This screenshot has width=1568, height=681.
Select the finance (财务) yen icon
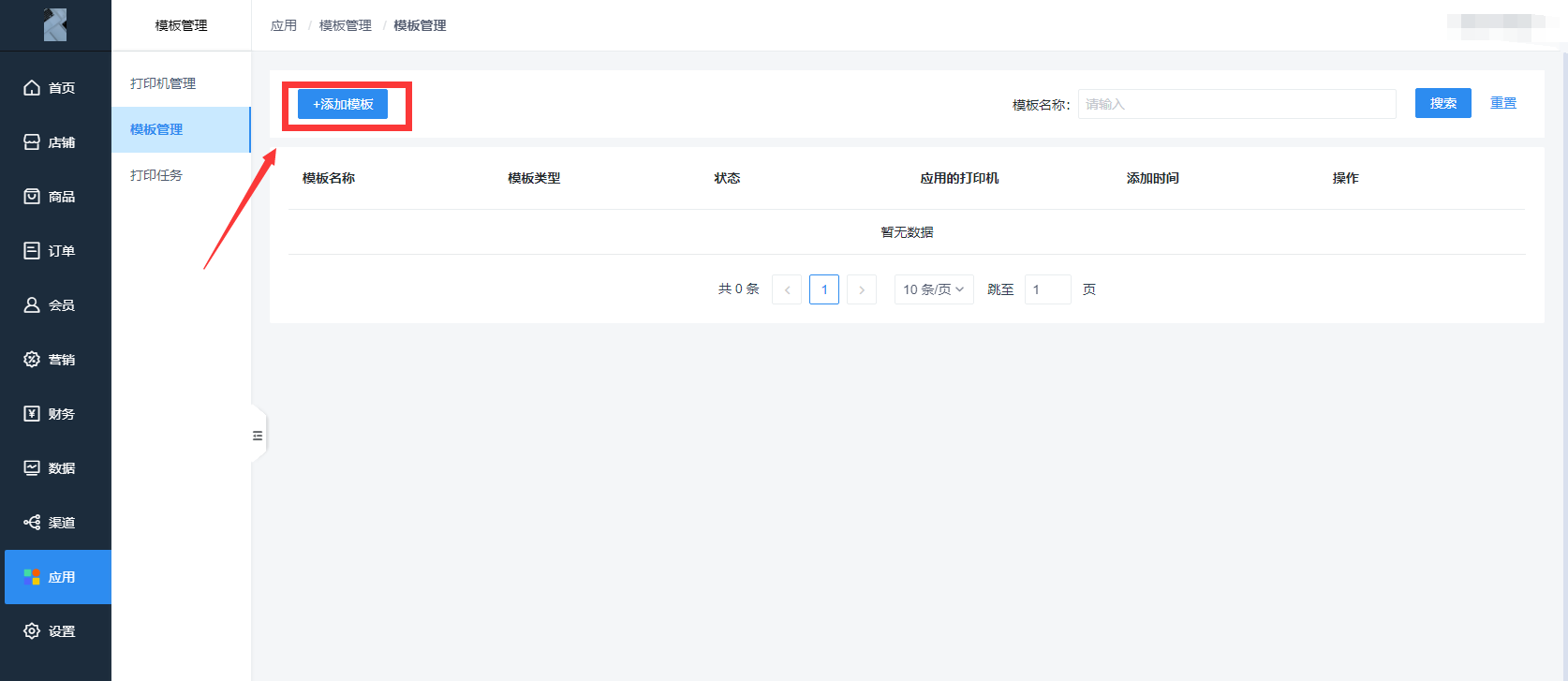(32, 414)
